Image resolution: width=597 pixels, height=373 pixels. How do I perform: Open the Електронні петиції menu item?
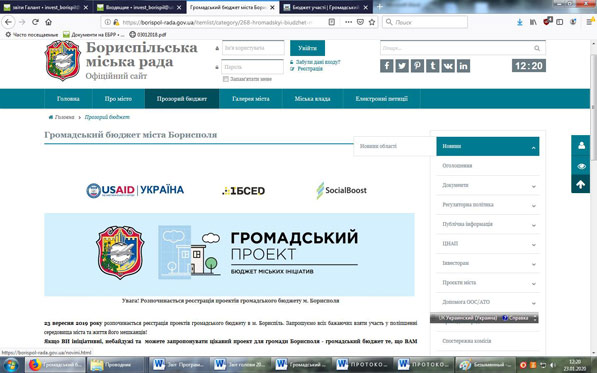coord(382,99)
